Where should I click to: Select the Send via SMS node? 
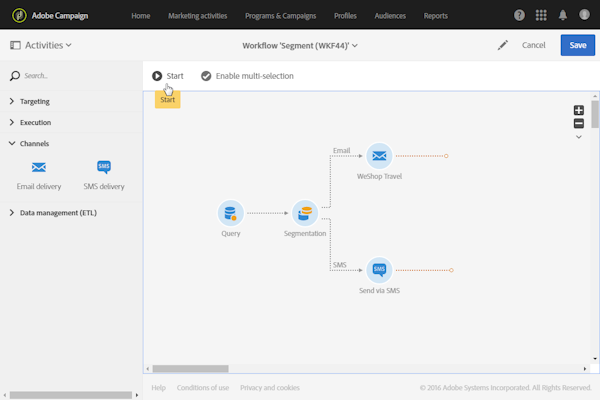(x=378, y=269)
